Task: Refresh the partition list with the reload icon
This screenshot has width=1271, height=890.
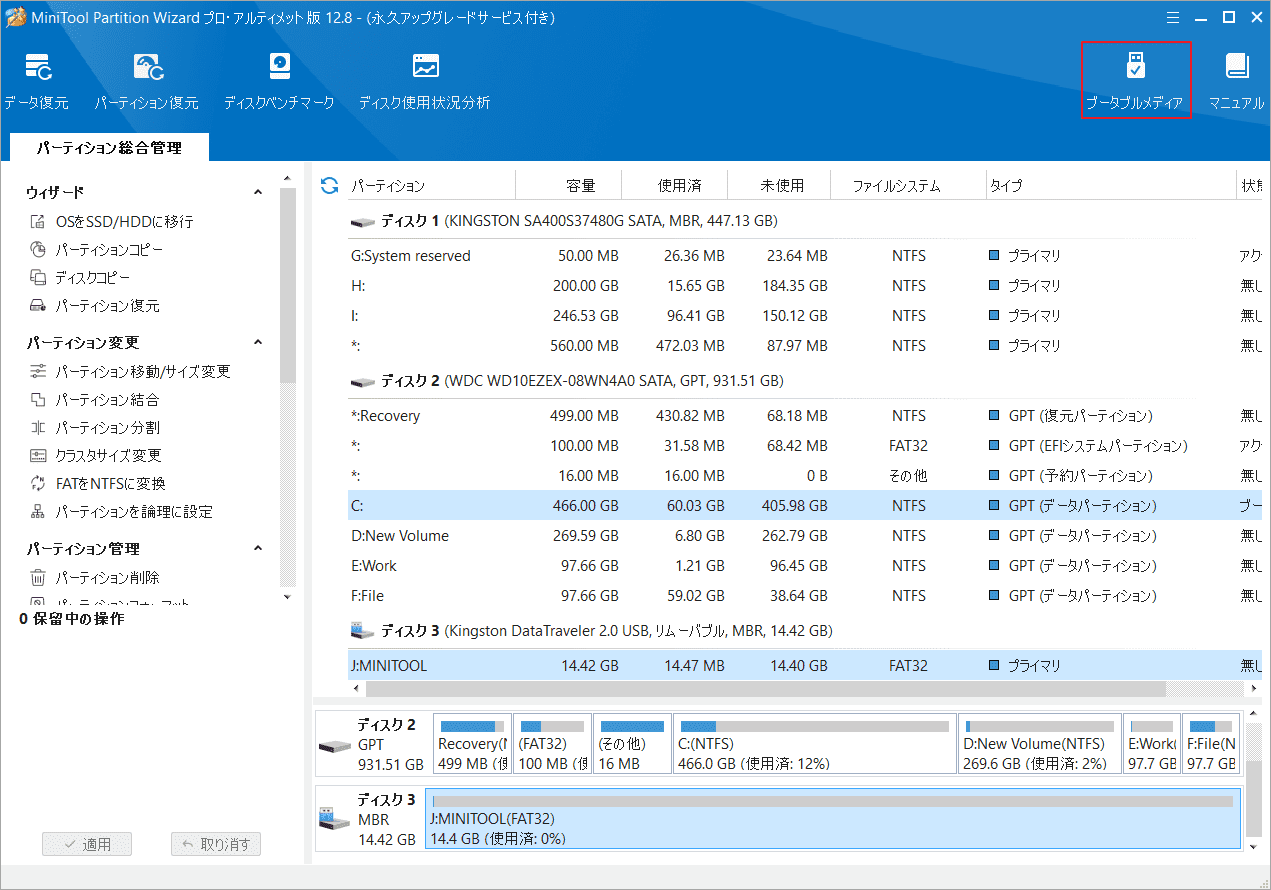Action: point(329,185)
